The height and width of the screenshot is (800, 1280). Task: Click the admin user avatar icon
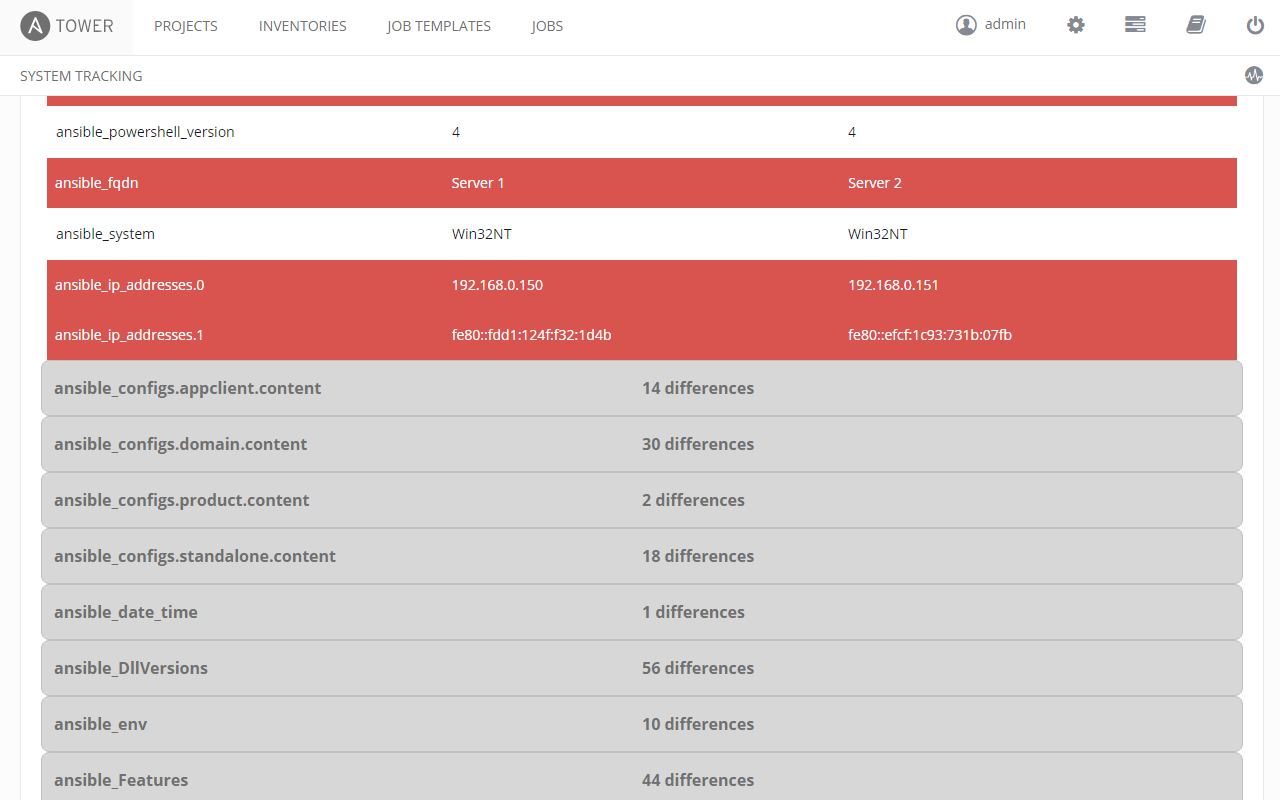[966, 24]
